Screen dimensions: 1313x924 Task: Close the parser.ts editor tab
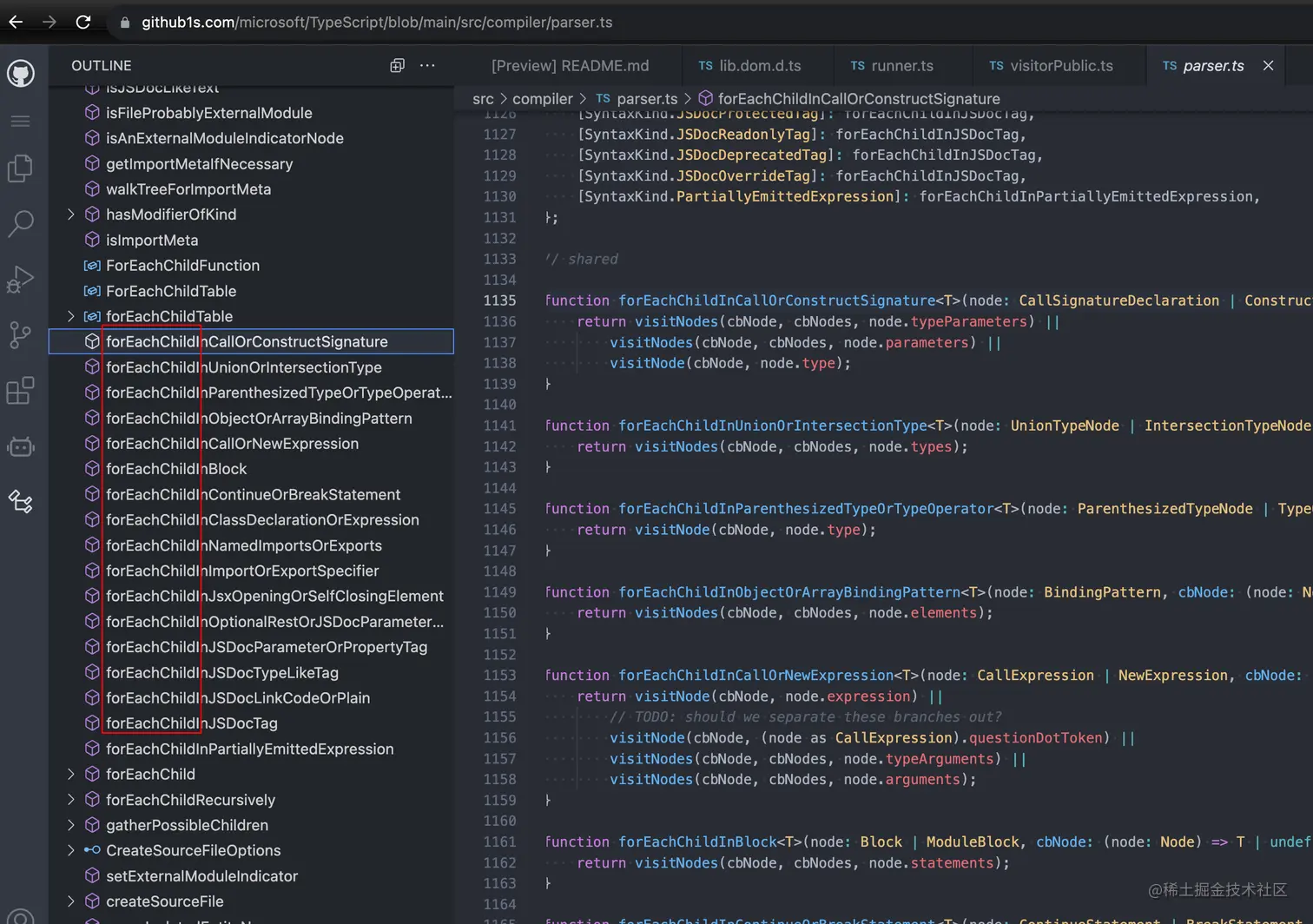pos(1268,65)
